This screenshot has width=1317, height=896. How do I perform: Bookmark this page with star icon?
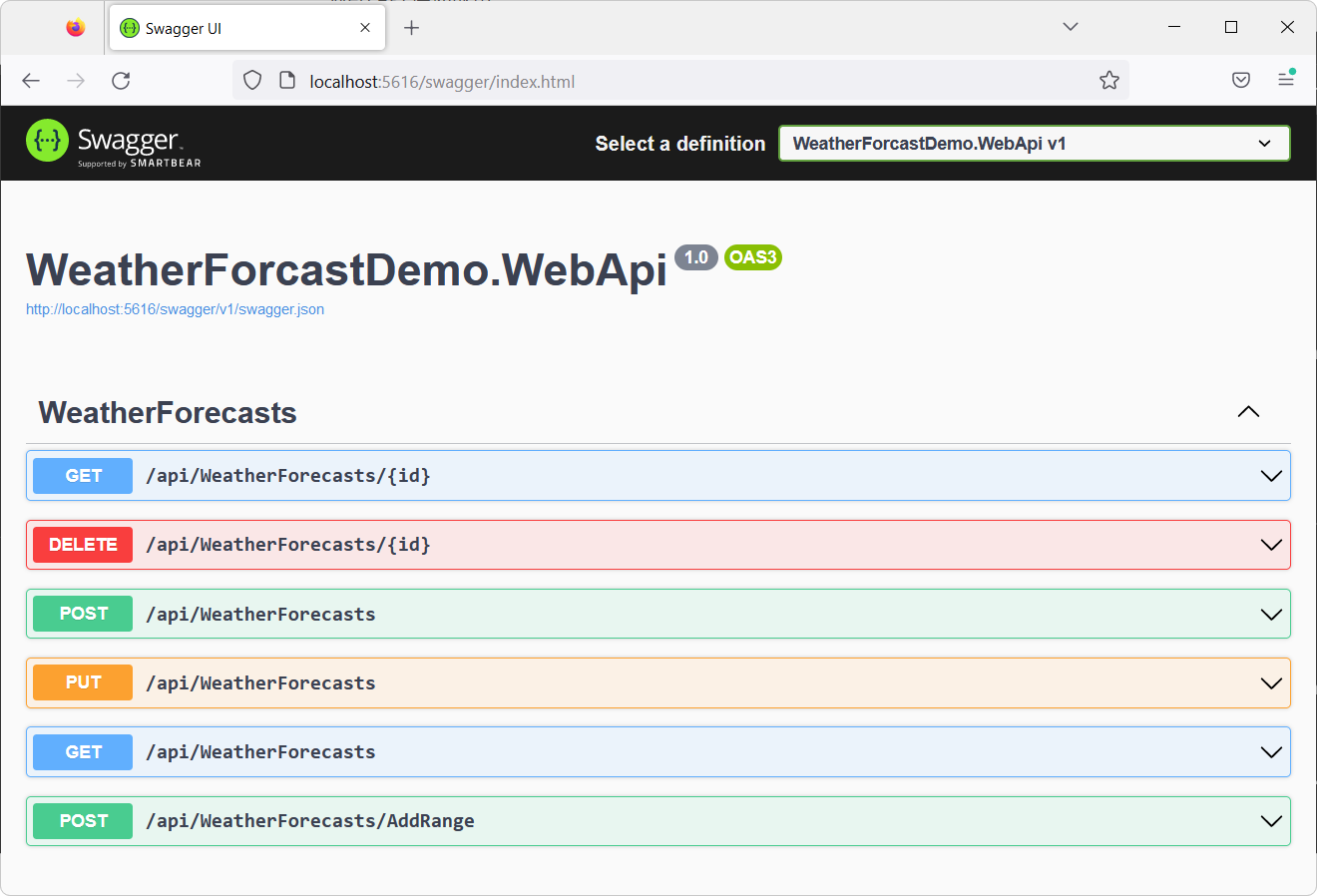[x=1109, y=81]
